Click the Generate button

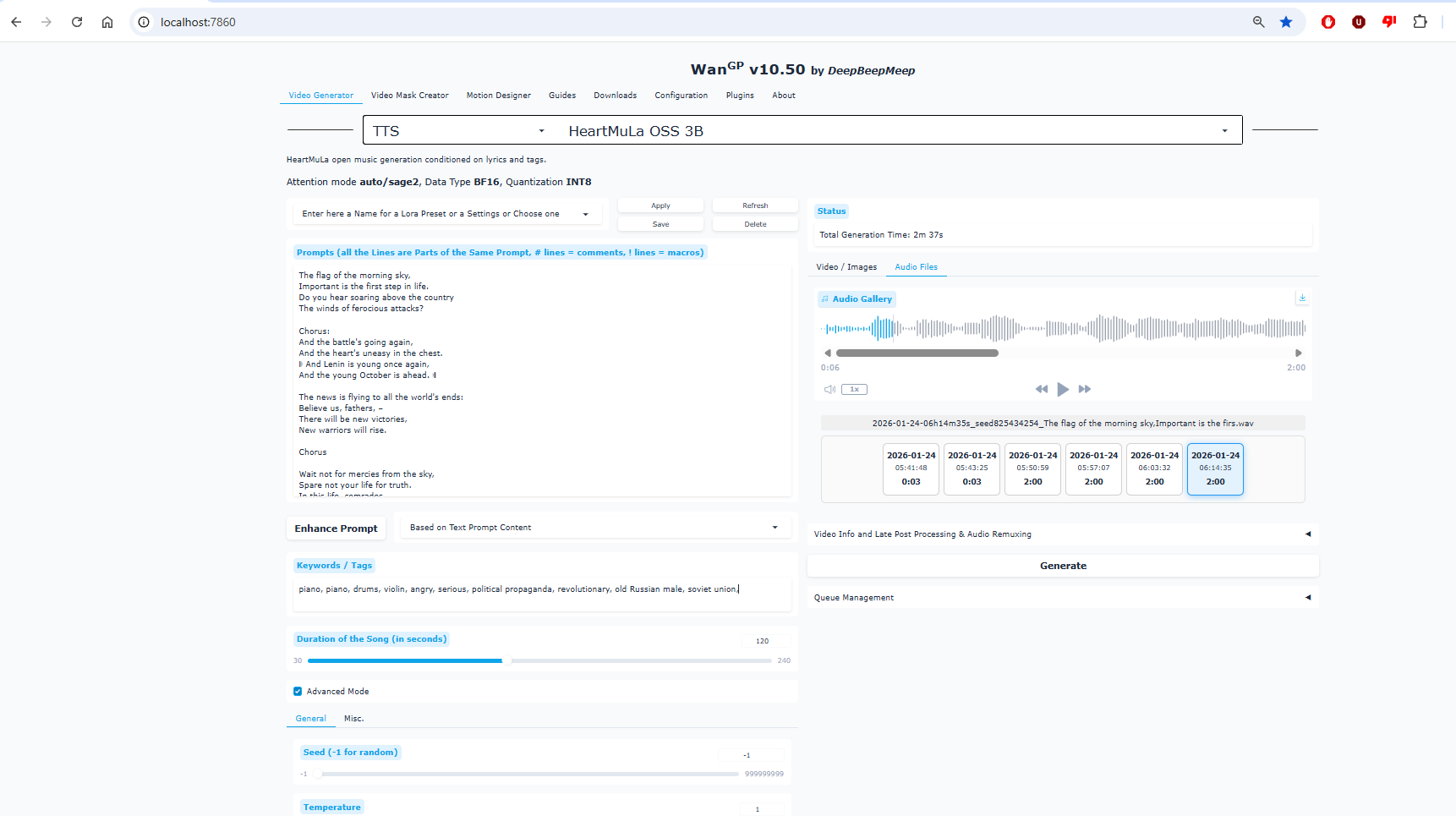[x=1063, y=566]
